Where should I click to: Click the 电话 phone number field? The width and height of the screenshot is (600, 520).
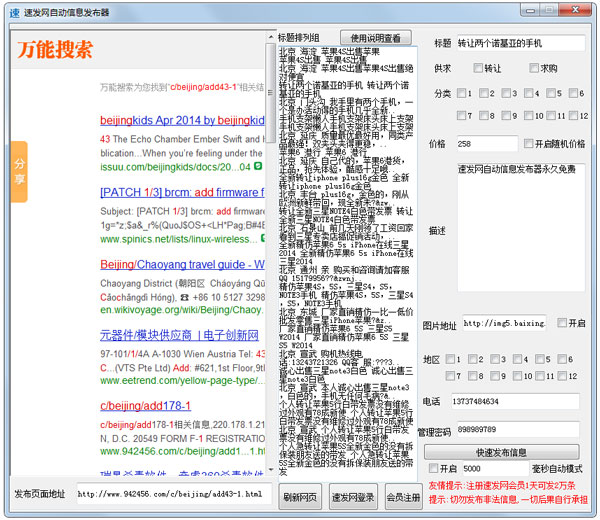tap(515, 401)
